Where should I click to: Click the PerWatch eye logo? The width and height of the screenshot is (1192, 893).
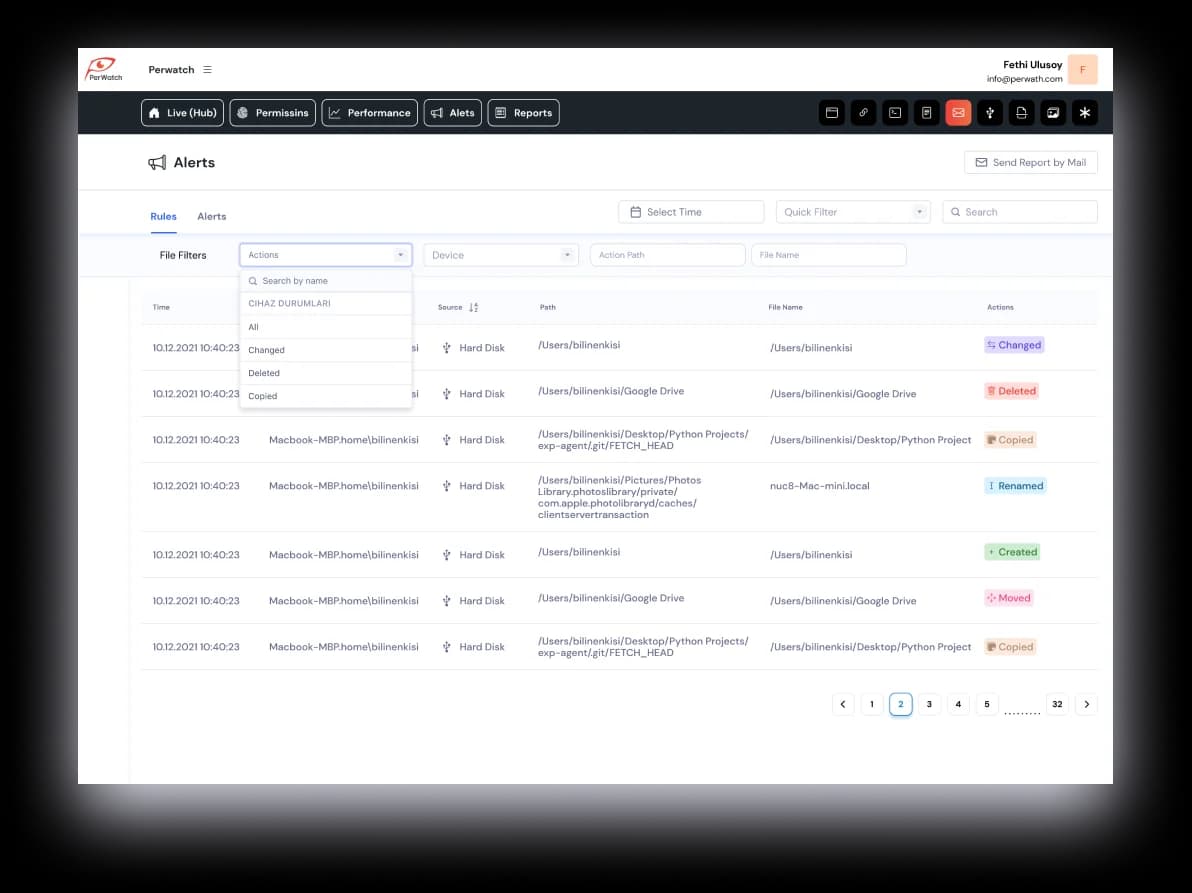103,68
